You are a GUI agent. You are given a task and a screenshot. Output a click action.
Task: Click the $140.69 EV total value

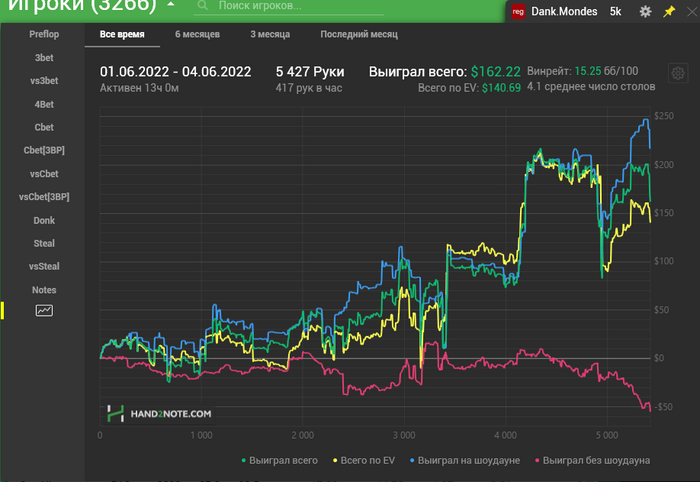(501, 88)
